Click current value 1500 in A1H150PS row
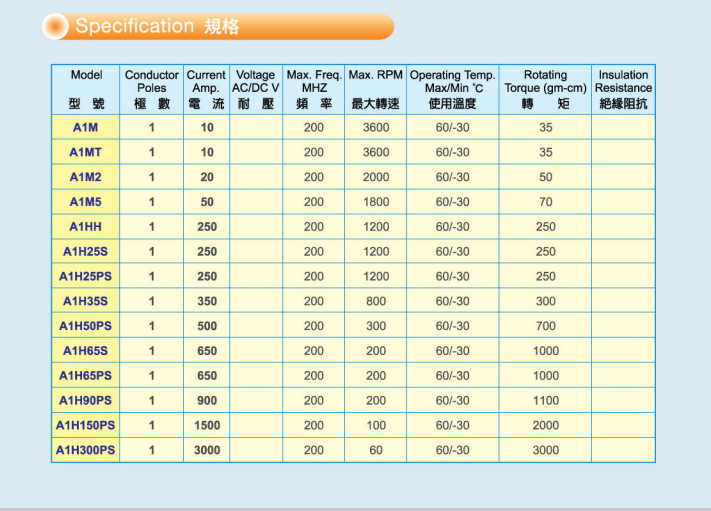 pyautogui.click(x=207, y=426)
